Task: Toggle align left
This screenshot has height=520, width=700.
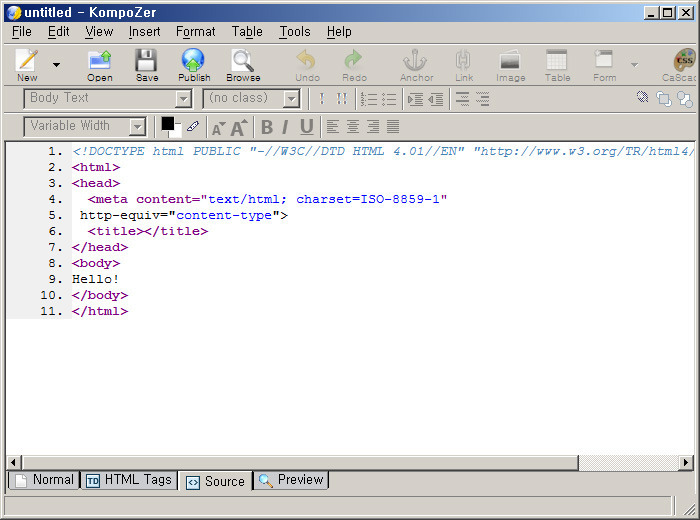Action: (332, 127)
